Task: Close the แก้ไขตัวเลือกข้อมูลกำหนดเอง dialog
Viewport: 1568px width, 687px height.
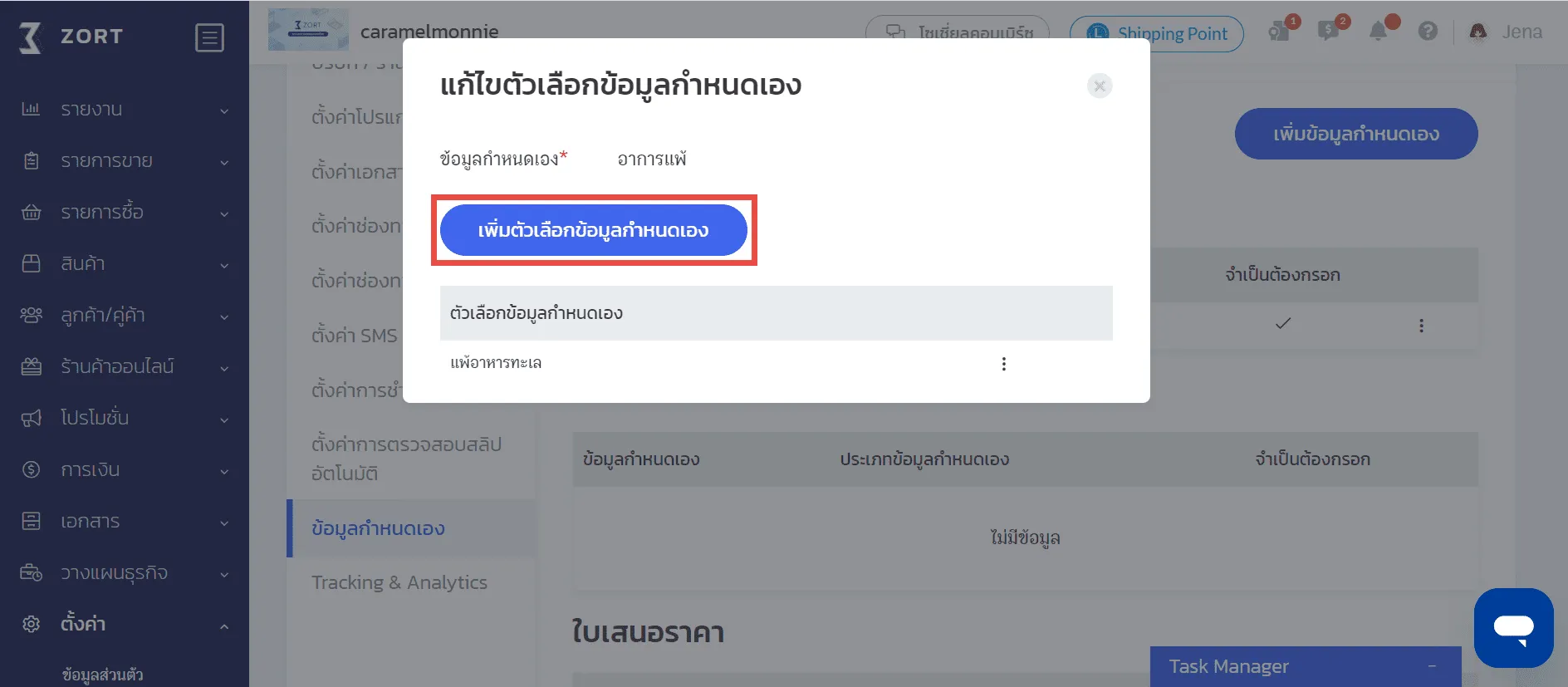Action: coord(1100,86)
